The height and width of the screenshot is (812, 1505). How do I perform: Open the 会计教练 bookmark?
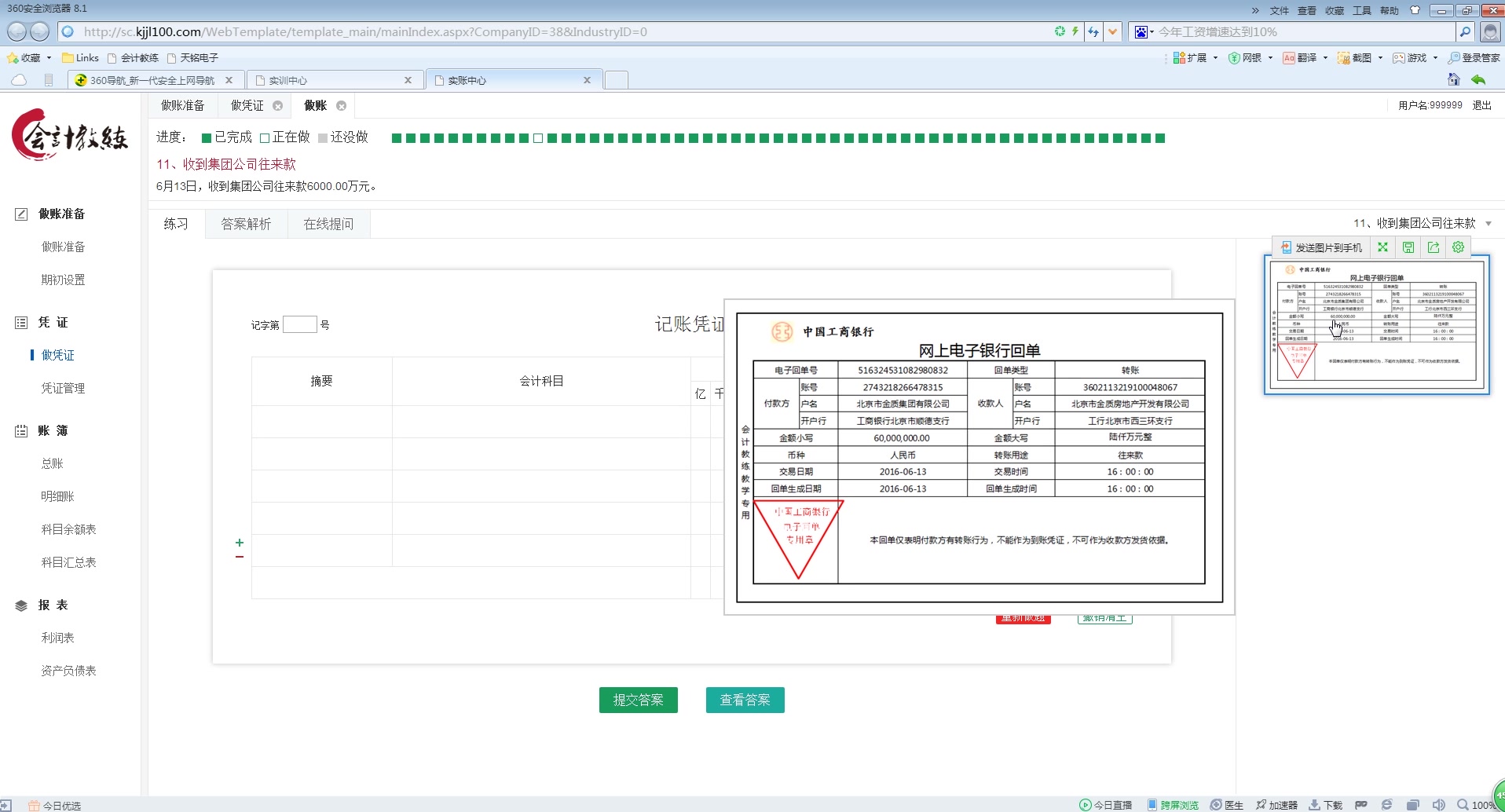[x=133, y=58]
